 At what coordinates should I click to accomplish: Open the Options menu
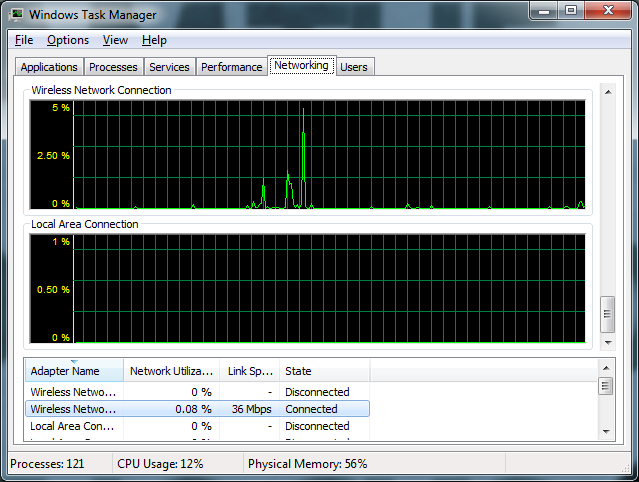(68, 40)
